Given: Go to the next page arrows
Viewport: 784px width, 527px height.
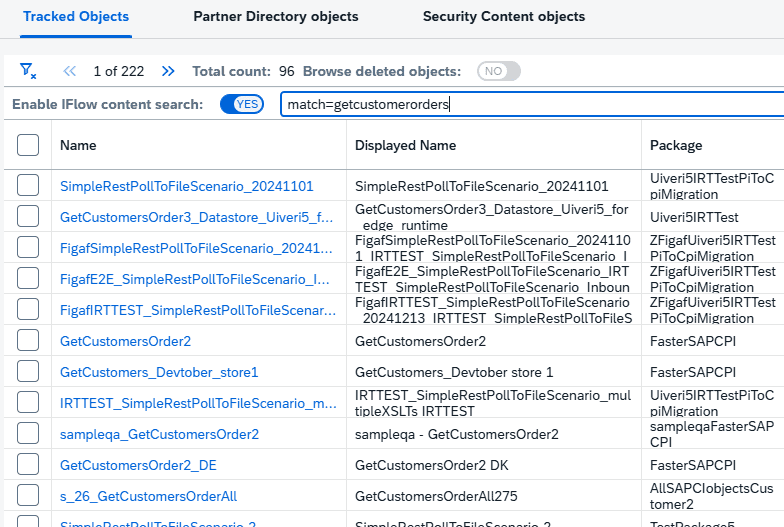Looking at the screenshot, I should click(x=168, y=71).
